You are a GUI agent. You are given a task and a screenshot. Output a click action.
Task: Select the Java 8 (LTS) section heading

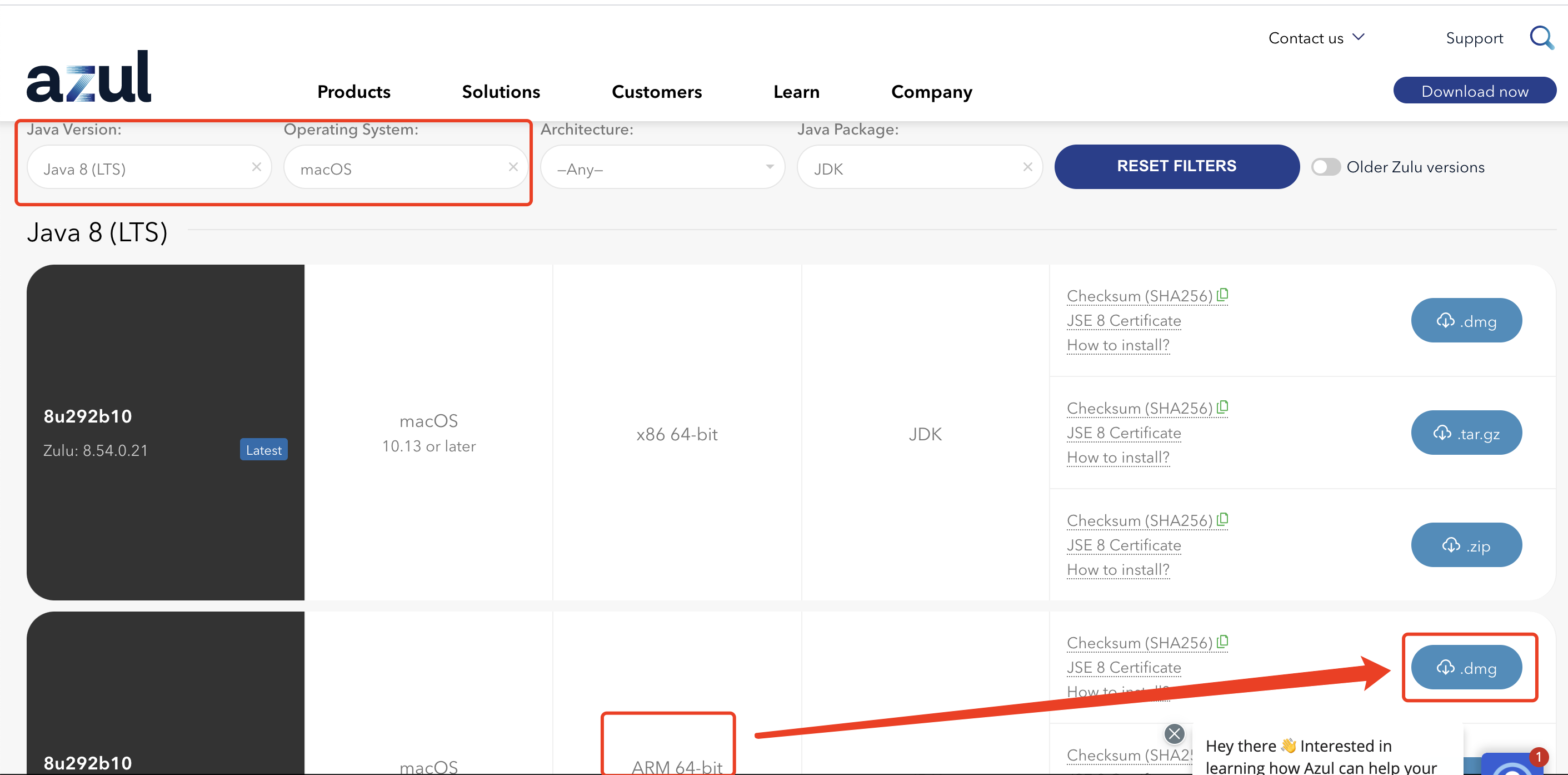point(97,232)
